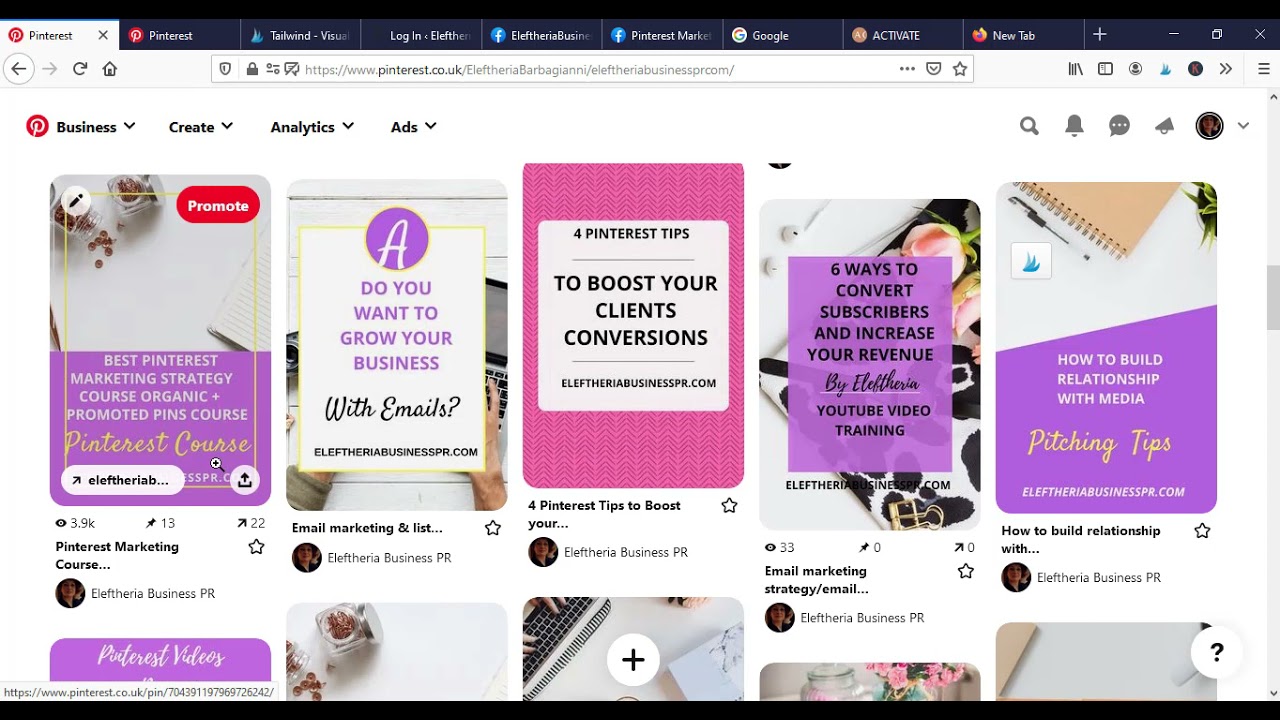The width and height of the screenshot is (1280, 720).
Task: Open the profile avatar in header
Action: pos(1209,126)
